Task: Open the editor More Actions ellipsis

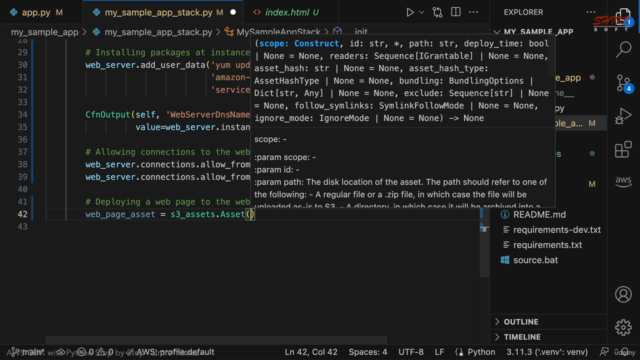Action: (x=473, y=12)
